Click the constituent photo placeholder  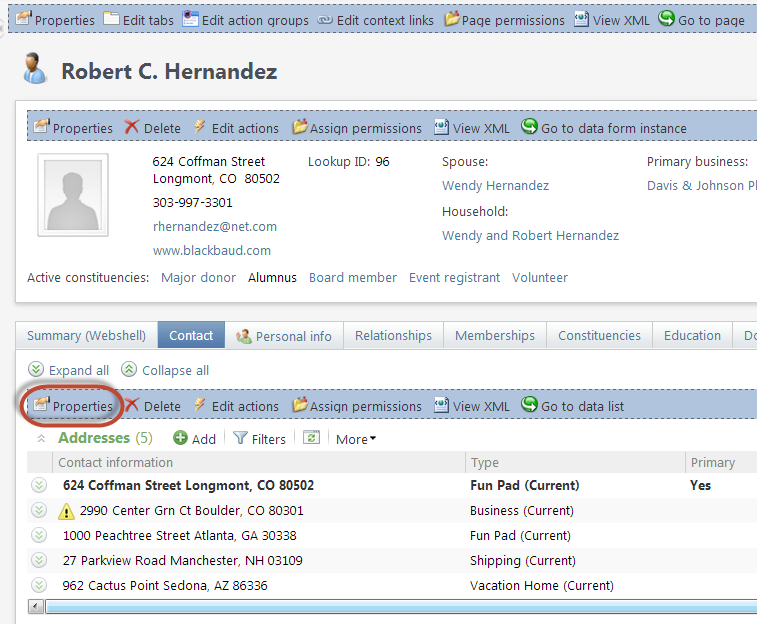[x=73, y=195]
